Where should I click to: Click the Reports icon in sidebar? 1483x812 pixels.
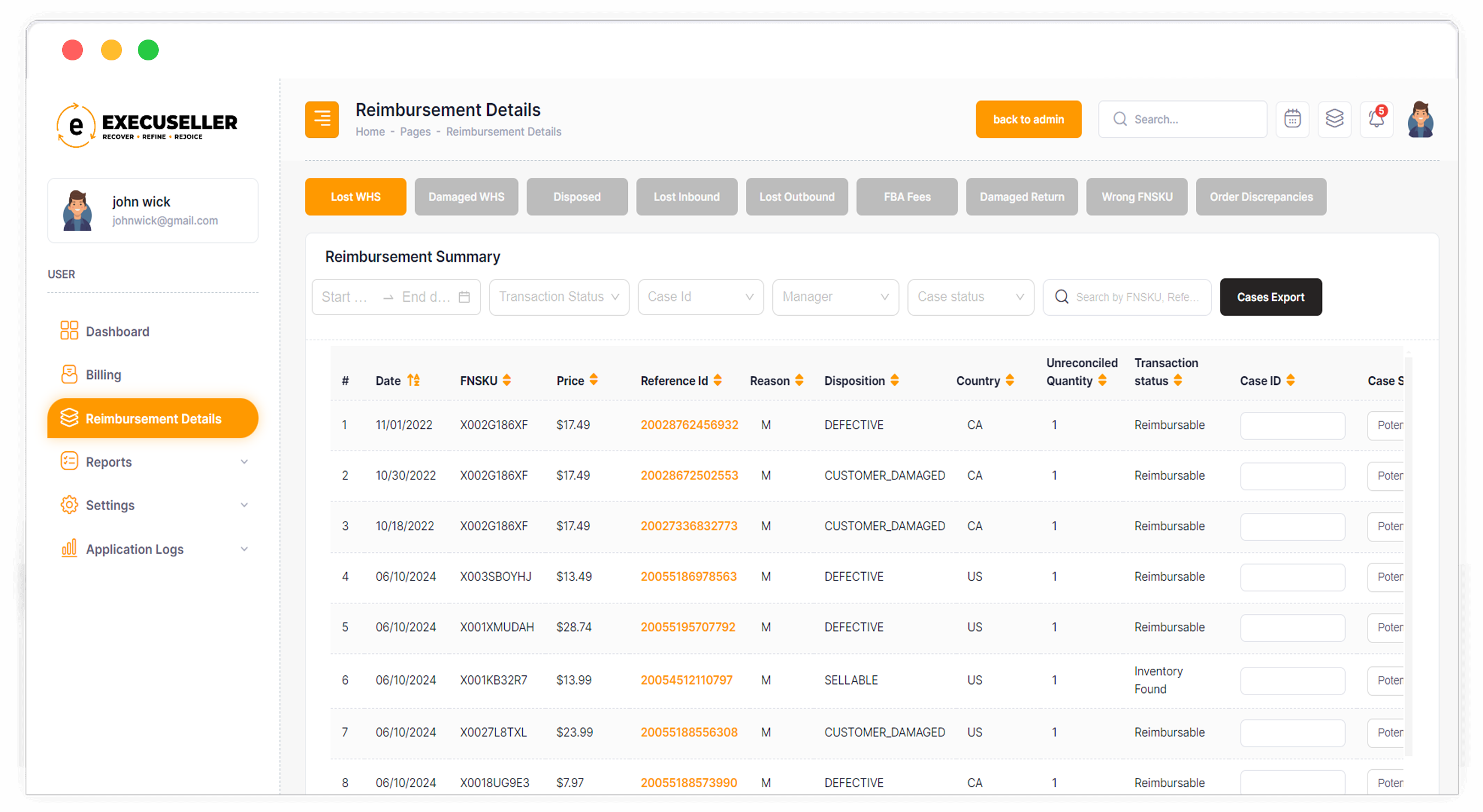(x=69, y=462)
